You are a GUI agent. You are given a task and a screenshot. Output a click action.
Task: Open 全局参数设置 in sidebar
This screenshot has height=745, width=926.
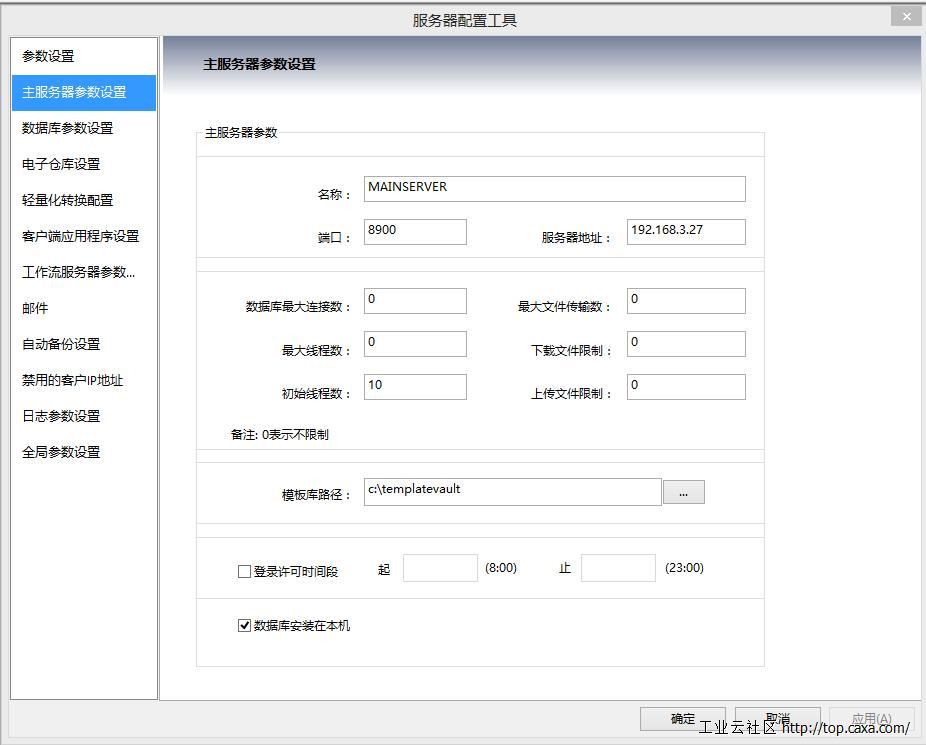click(61, 452)
